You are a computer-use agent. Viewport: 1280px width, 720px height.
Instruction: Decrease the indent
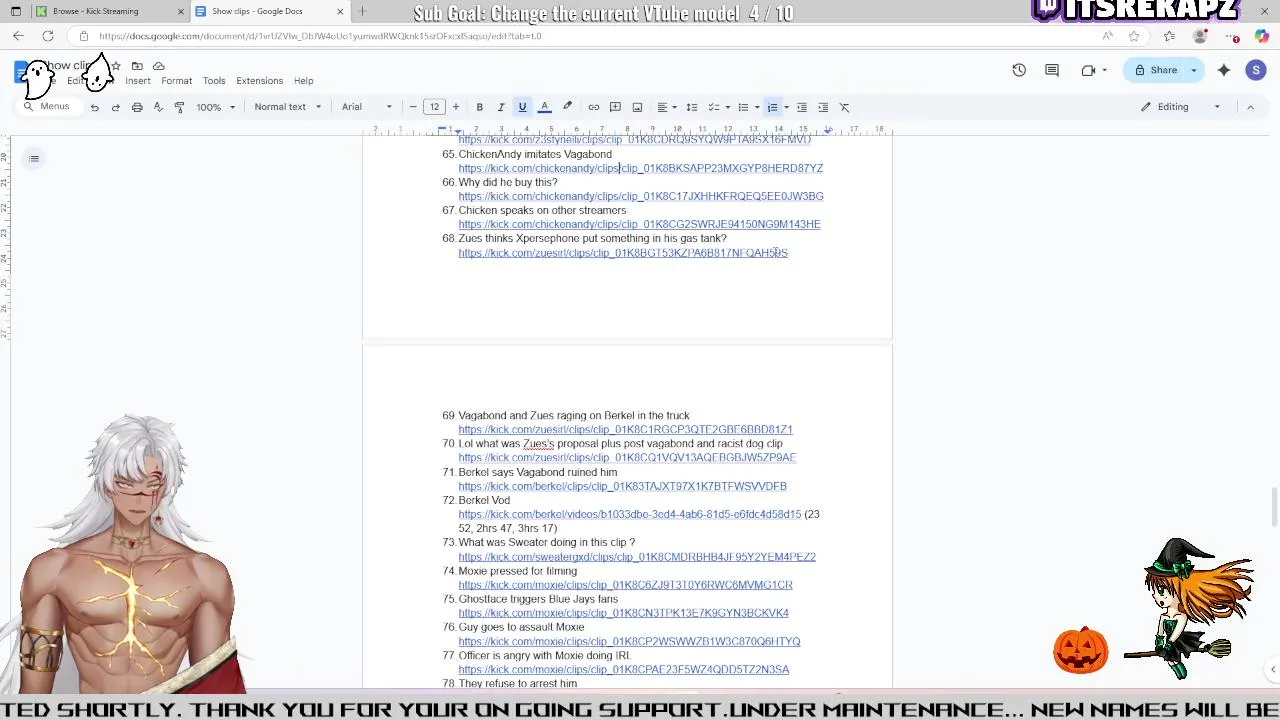pos(802,107)
